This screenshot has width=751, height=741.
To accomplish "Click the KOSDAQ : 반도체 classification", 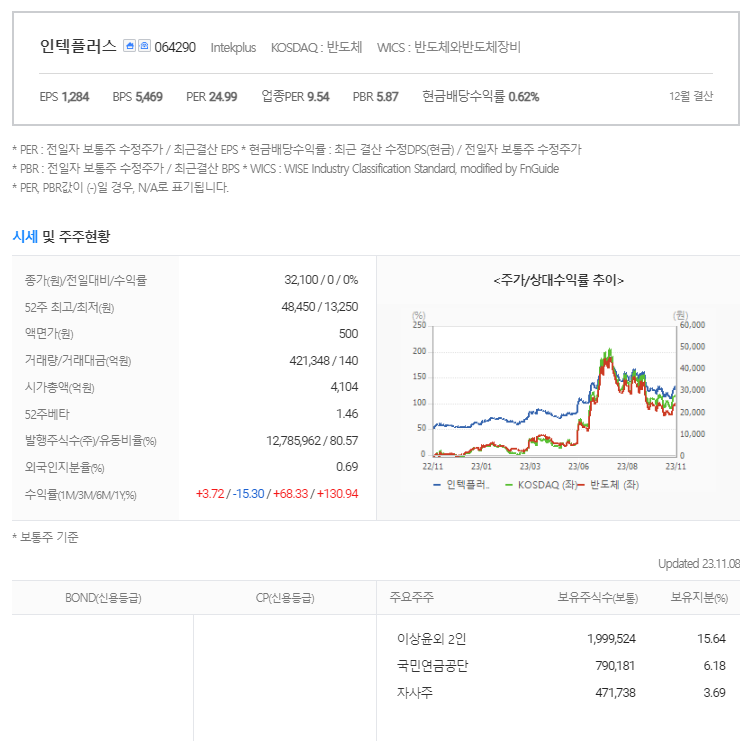I will pyautogui.click(x=316, y=47).
